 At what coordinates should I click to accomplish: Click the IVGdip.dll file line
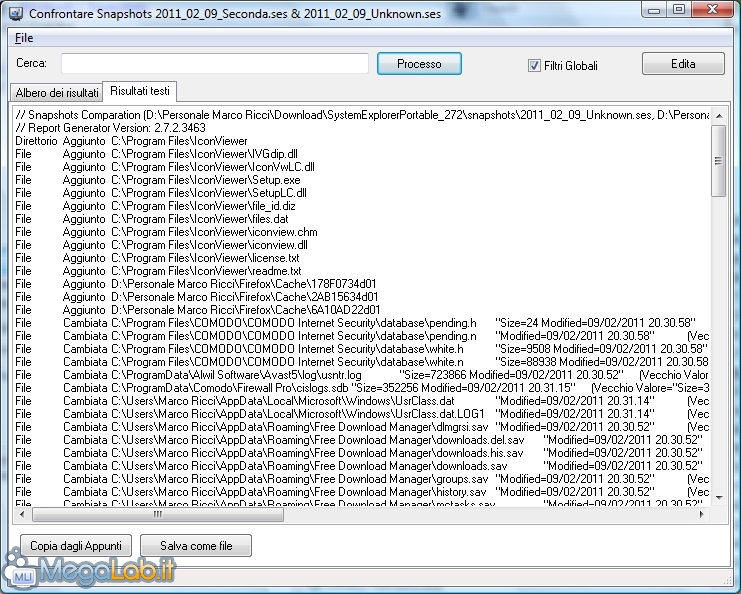156,154
